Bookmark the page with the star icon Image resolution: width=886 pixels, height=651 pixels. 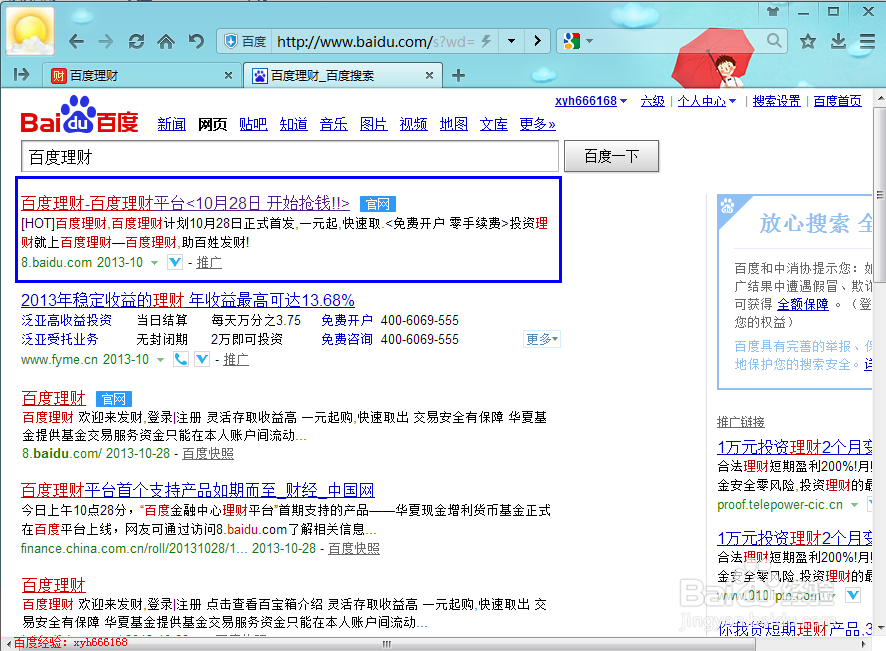click(x=808, y=42)
